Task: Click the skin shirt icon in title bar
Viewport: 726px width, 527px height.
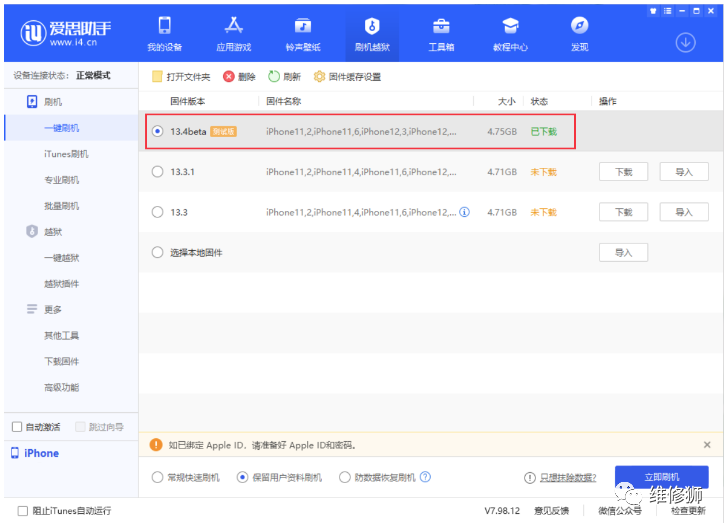Action: (x=653, y=11)
